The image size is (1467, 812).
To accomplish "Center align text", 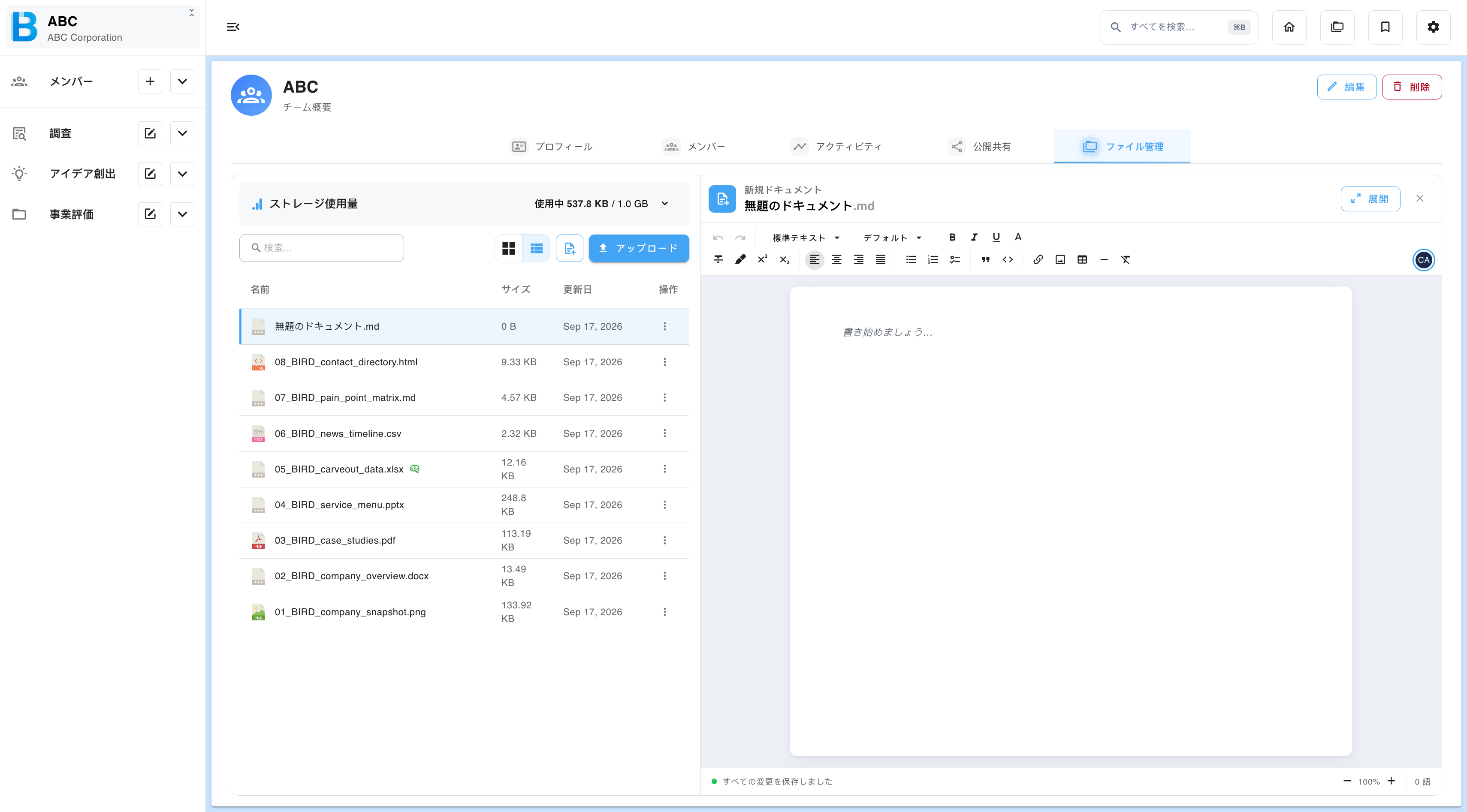I will [x=836, y=259].
